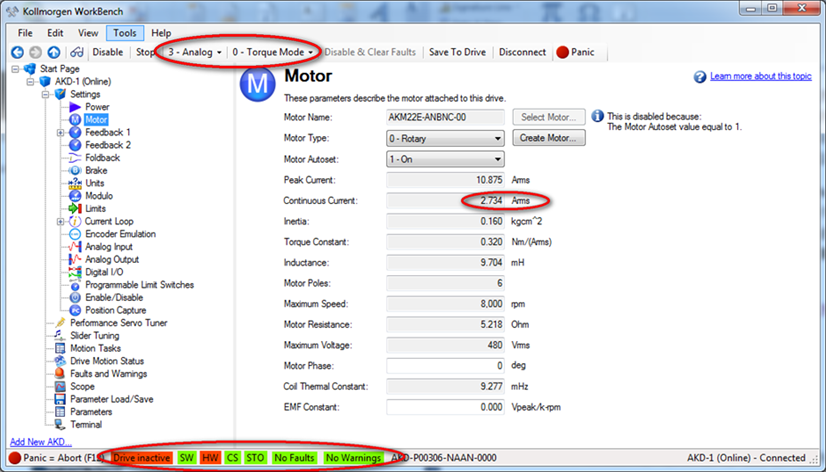The image size is (826, 472).
Task: Click Save To Drive
Action: click(x=457, y=52)
